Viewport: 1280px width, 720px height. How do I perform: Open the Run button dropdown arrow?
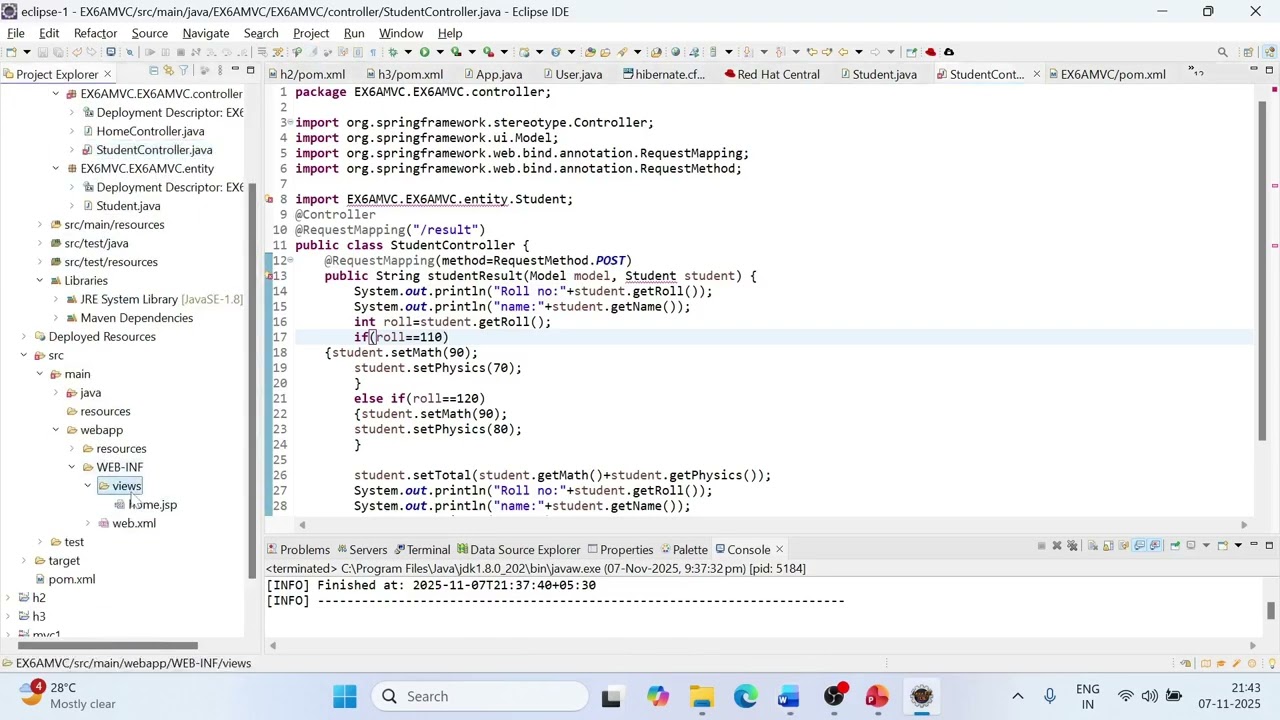(440, 52)
